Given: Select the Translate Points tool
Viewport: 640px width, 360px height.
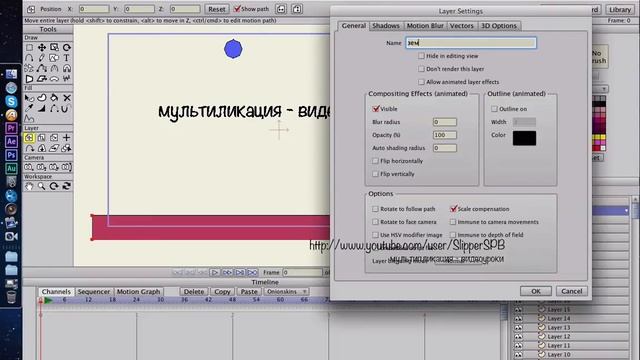Looking at the screenshot, I should point(42,48).
